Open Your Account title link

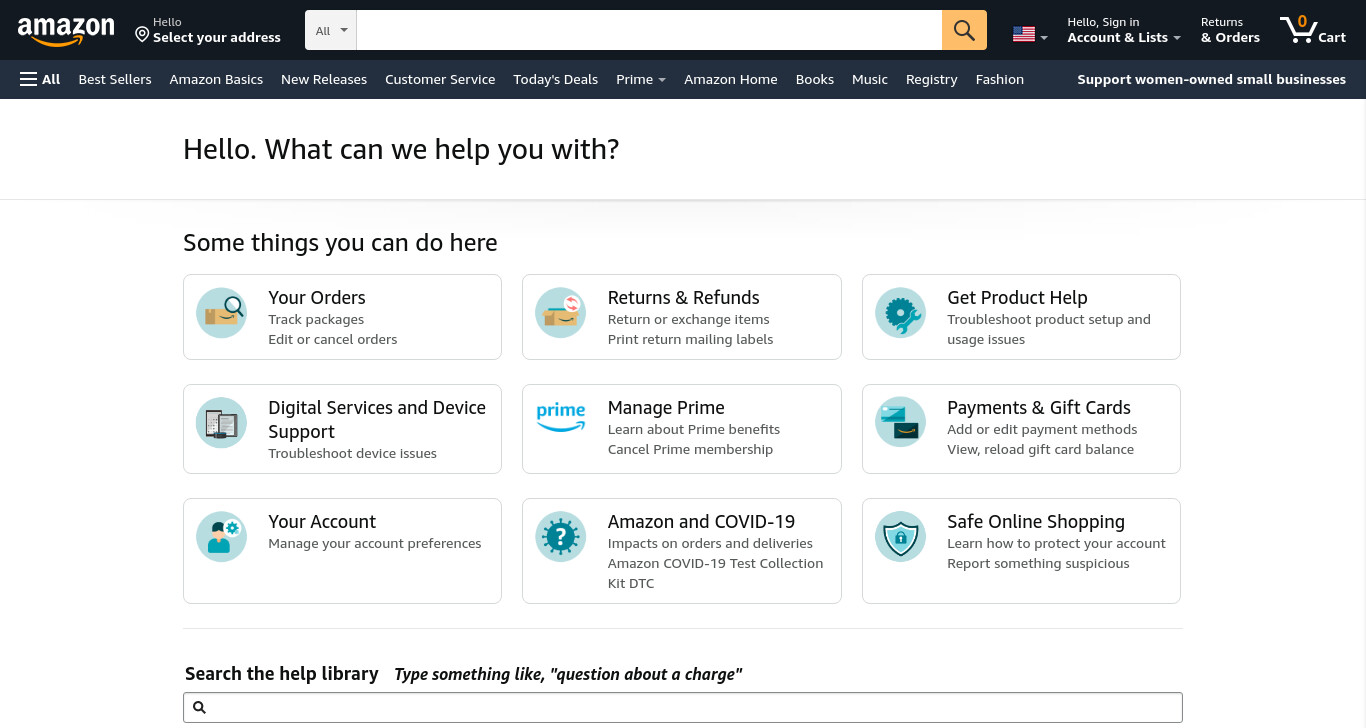[322, 522]
